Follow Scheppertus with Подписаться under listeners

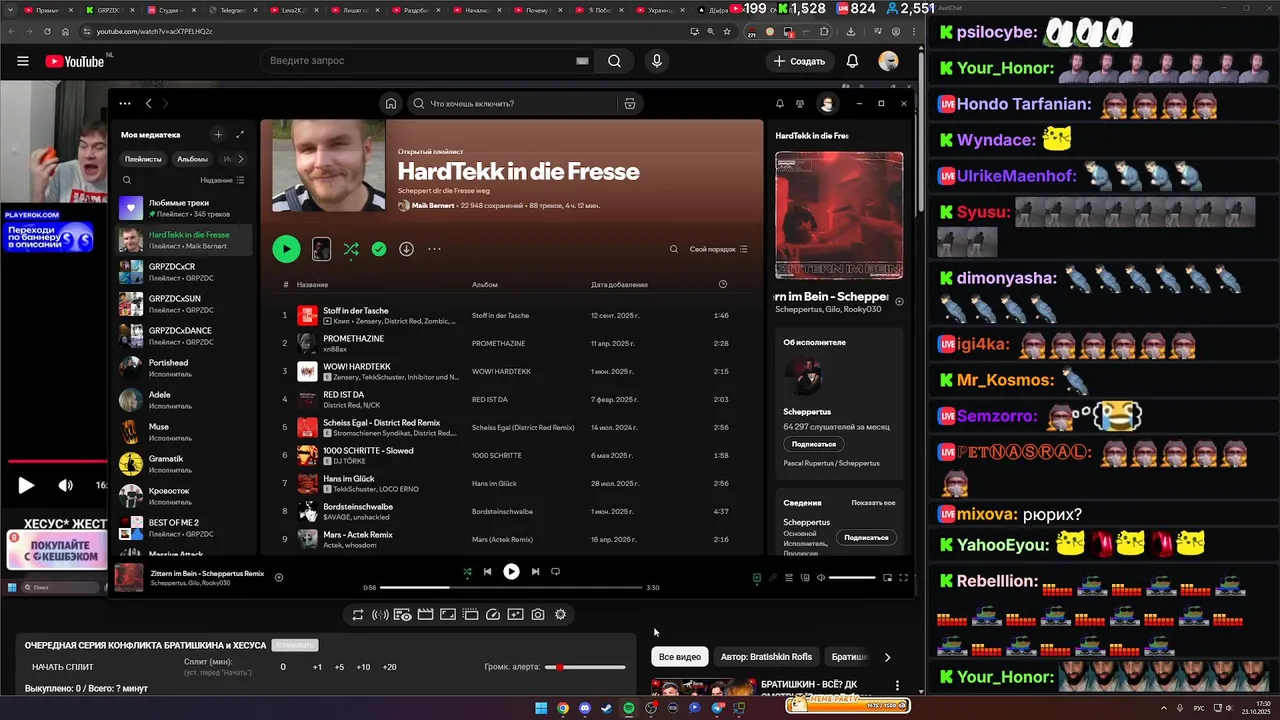point(814,444)
